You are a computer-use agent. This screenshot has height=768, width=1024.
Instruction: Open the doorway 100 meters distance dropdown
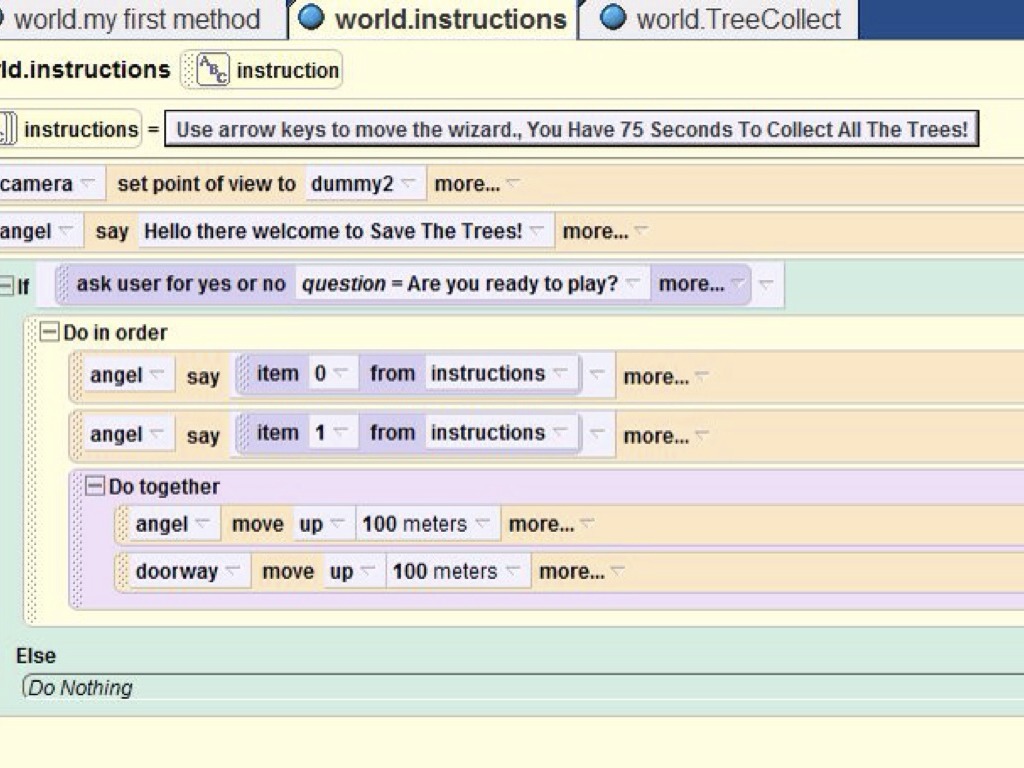click(x=512, y=572)
